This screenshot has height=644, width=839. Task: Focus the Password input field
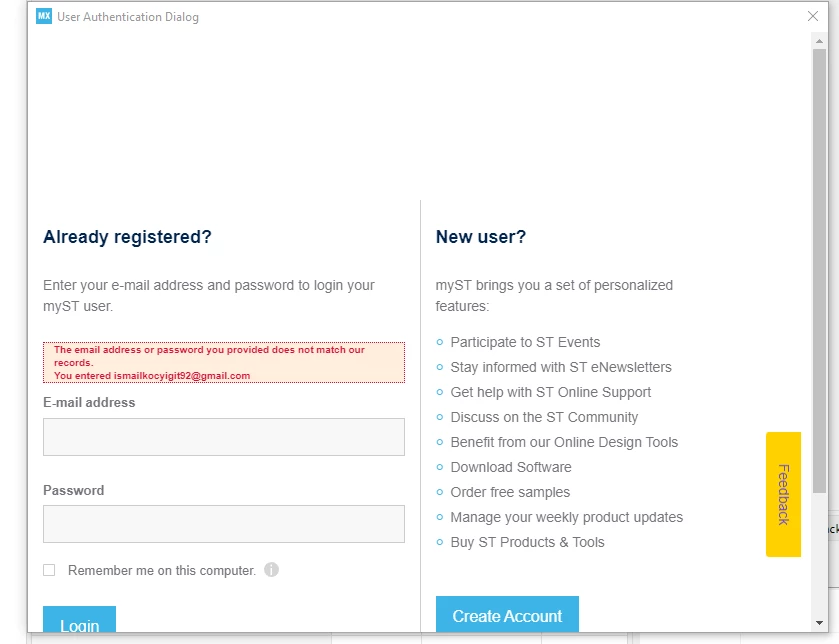(224, 524)
